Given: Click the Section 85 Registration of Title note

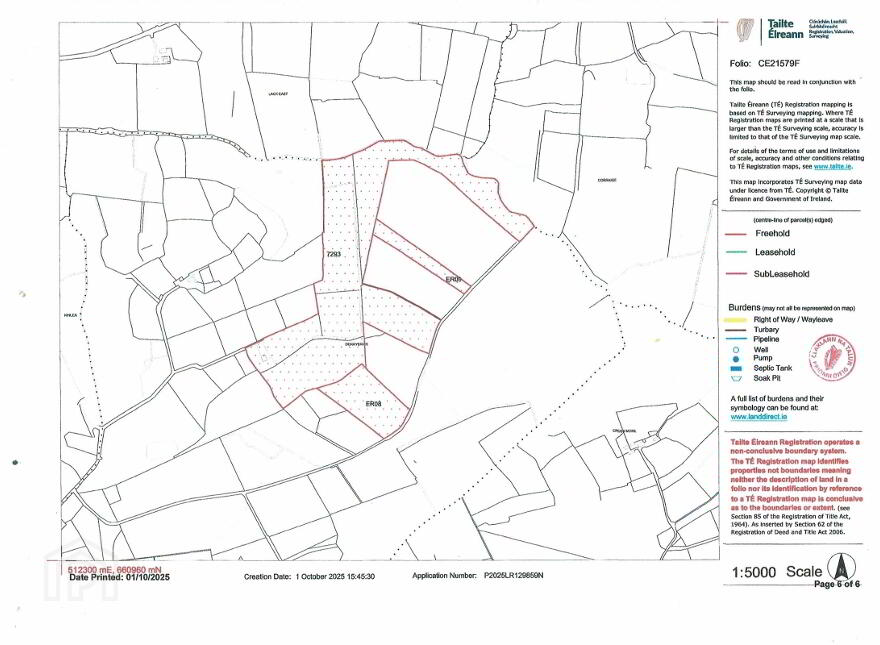Looking at the screenshot, I should pos(791,520).
